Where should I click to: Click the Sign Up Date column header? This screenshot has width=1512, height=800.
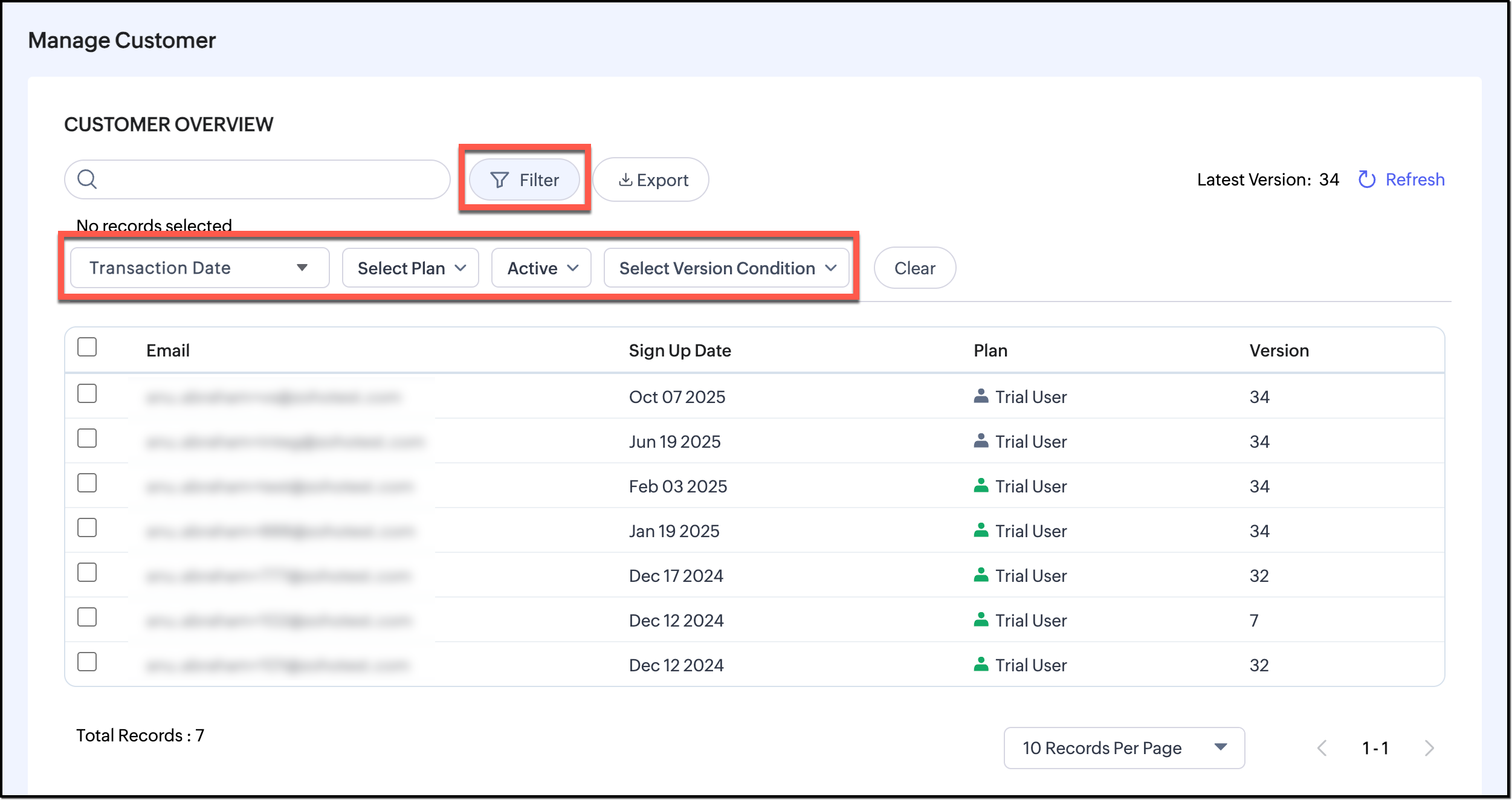[x=679, y=350]
